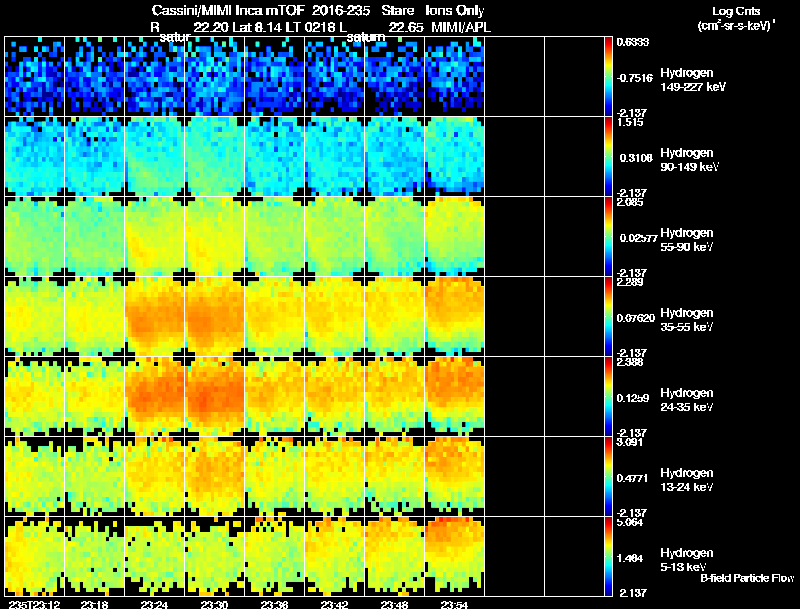
Task: Click the '23:18' time label
Action: [94, 605]
